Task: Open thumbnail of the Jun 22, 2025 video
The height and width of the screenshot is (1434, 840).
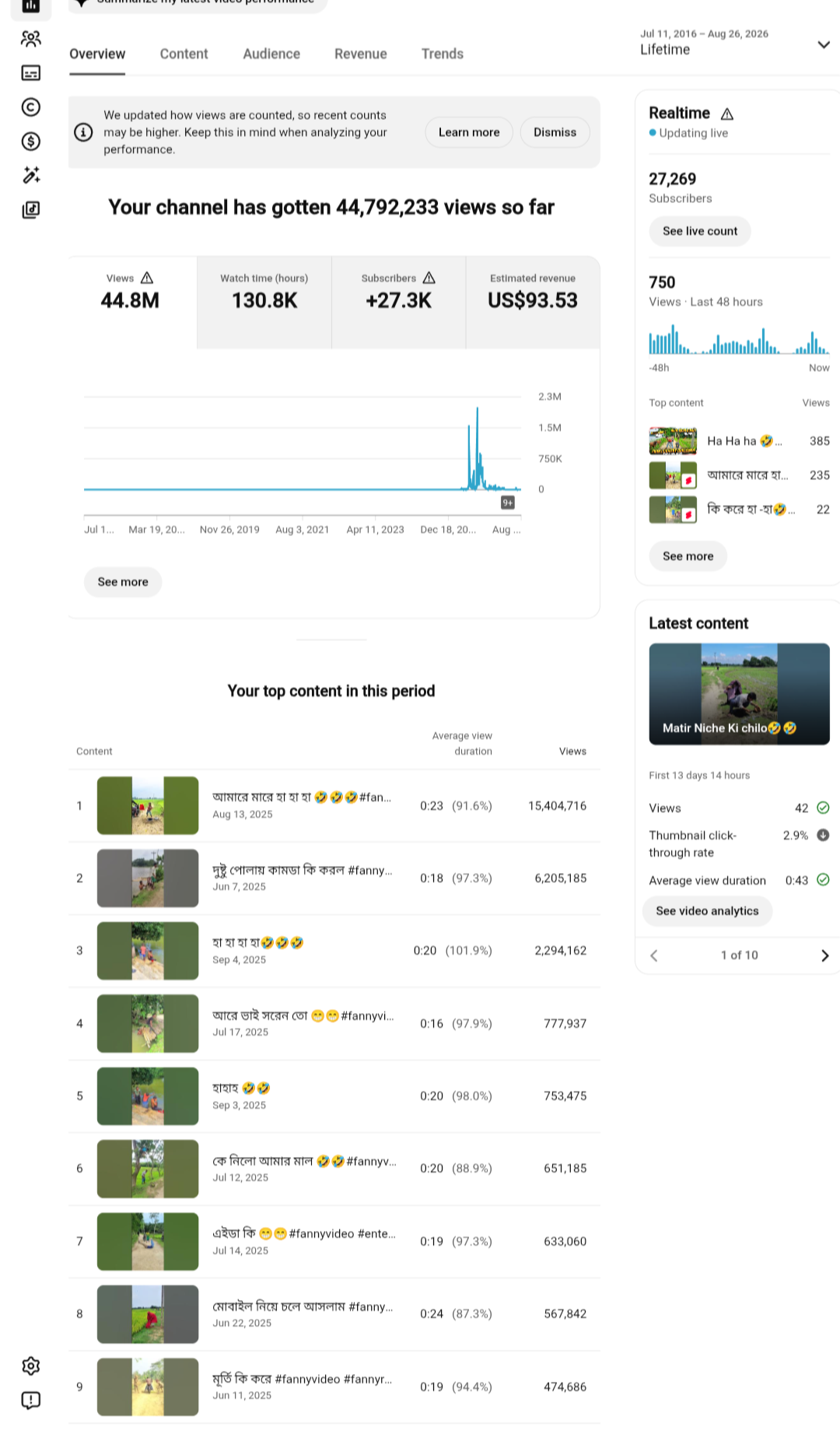Action: 148,1314
